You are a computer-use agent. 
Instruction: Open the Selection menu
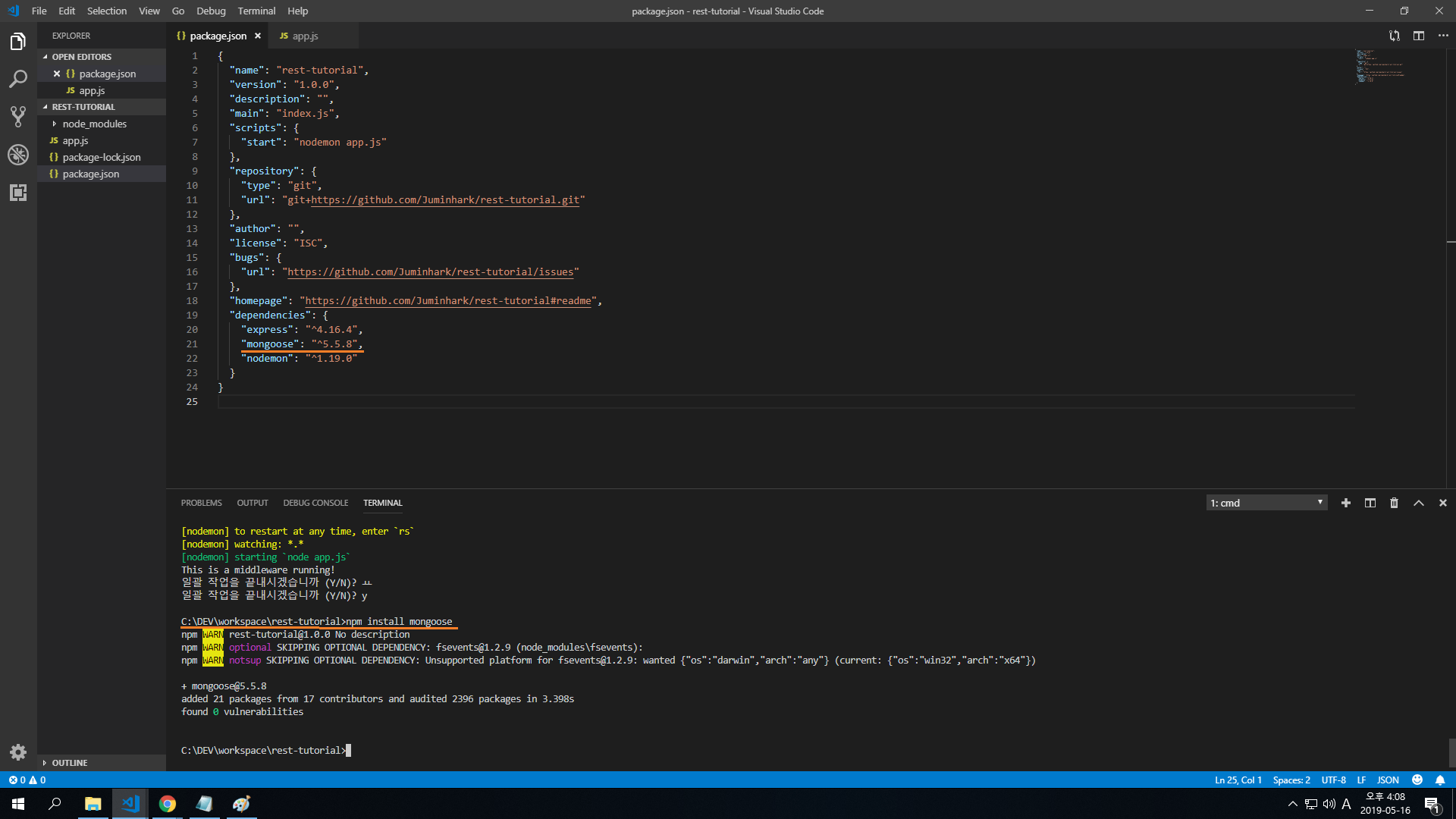click(x=107, y=11)
